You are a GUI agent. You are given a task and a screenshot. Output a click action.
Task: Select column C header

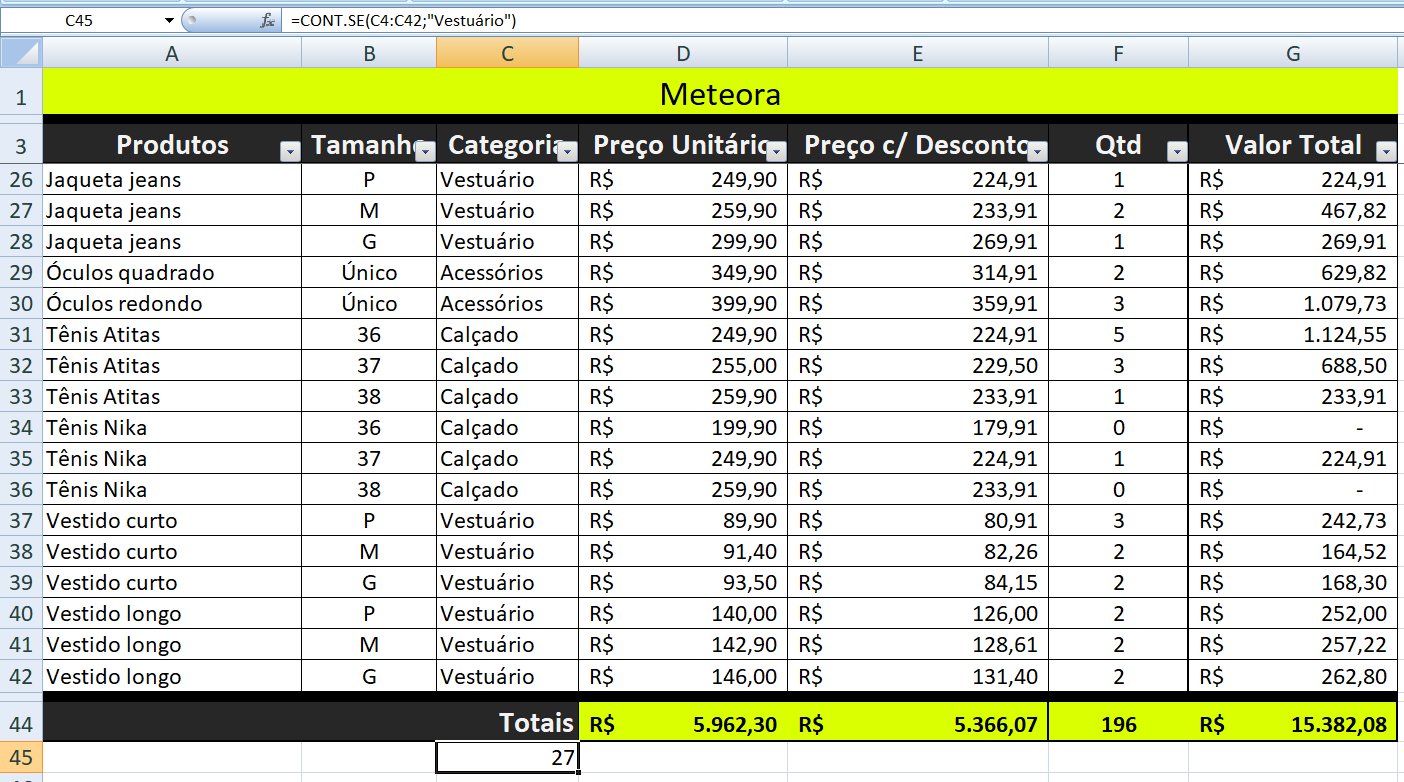coord(507,54)
